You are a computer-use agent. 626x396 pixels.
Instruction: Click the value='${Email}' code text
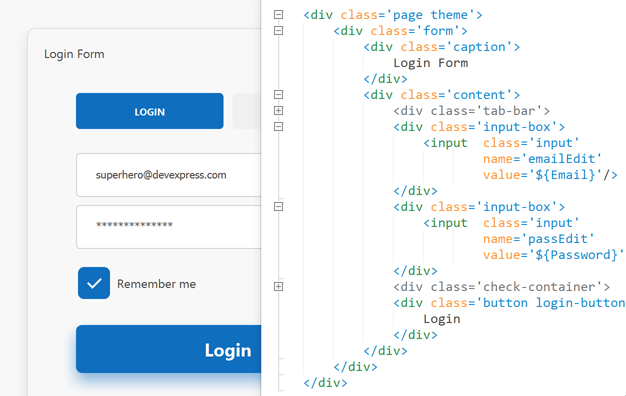point(550,175)
